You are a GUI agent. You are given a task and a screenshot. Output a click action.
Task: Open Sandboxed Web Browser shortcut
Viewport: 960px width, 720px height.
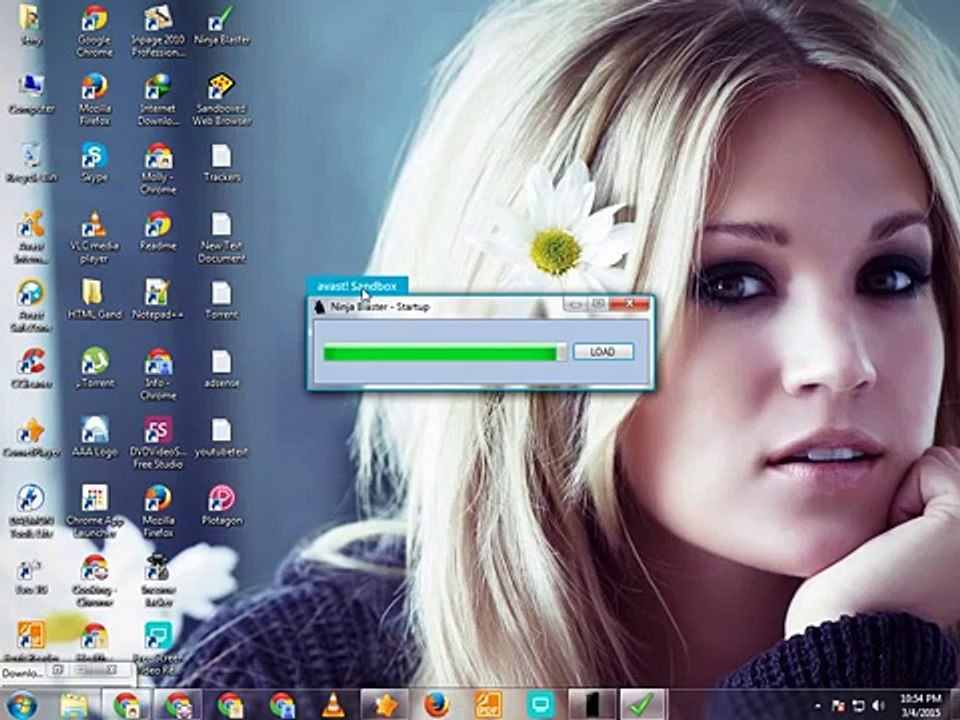point(222,100)
